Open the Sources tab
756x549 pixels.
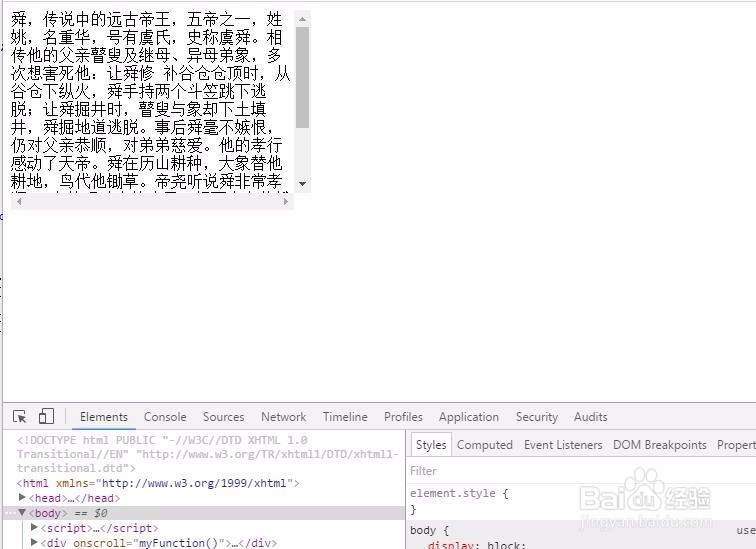(223, 416)
